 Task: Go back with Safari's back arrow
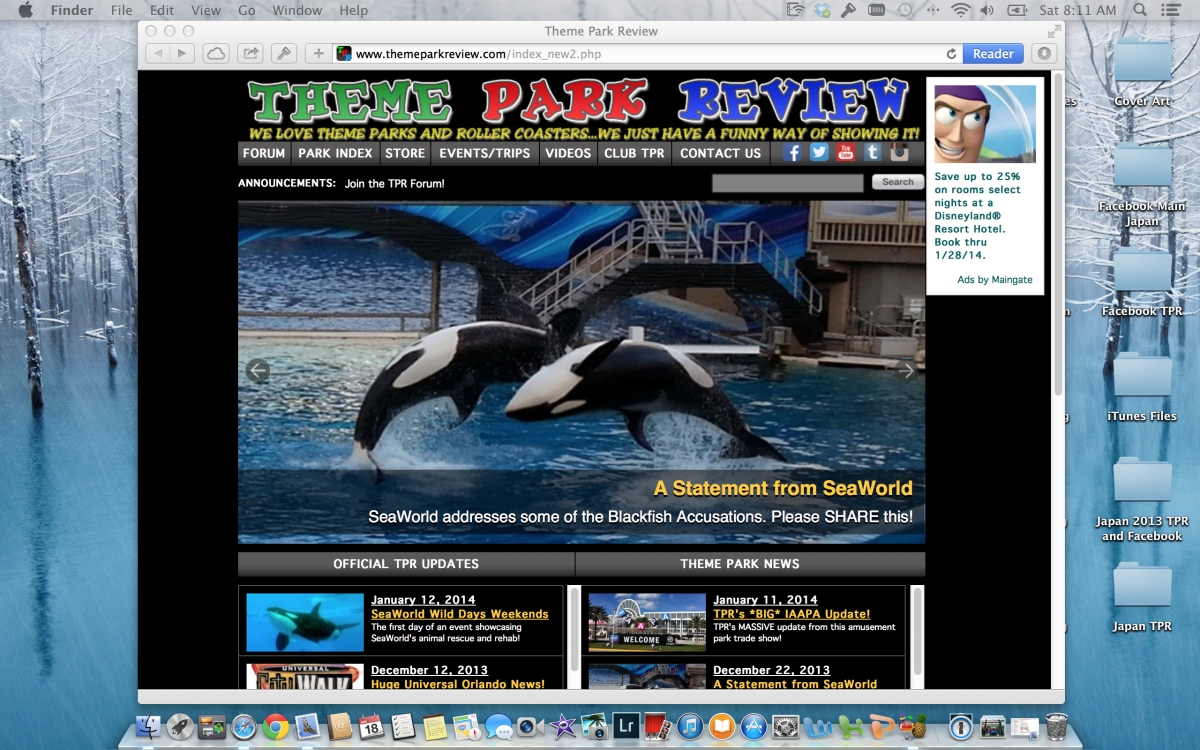coord(158,54)
